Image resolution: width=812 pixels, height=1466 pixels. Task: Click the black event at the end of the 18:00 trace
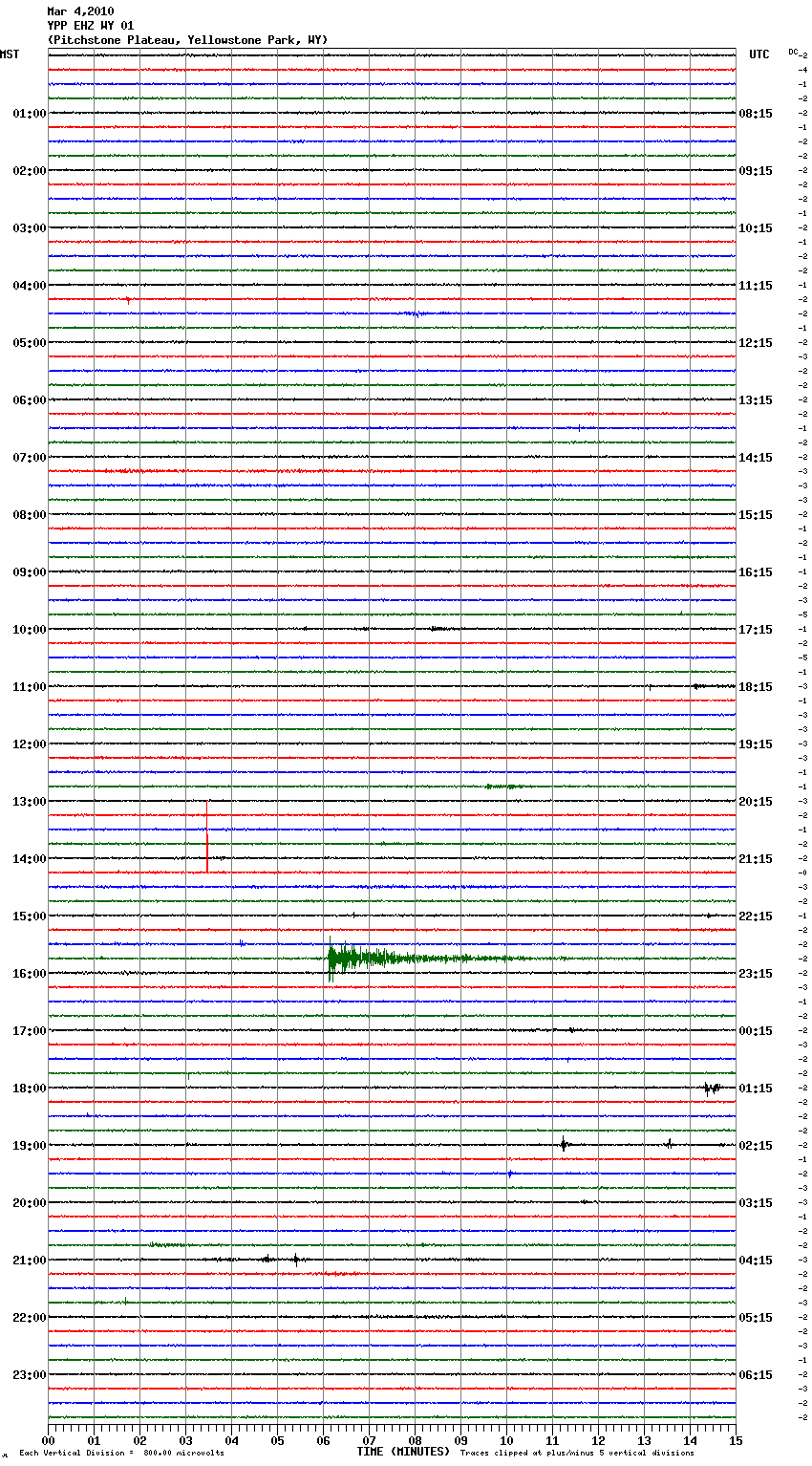tap(712, 1088)
